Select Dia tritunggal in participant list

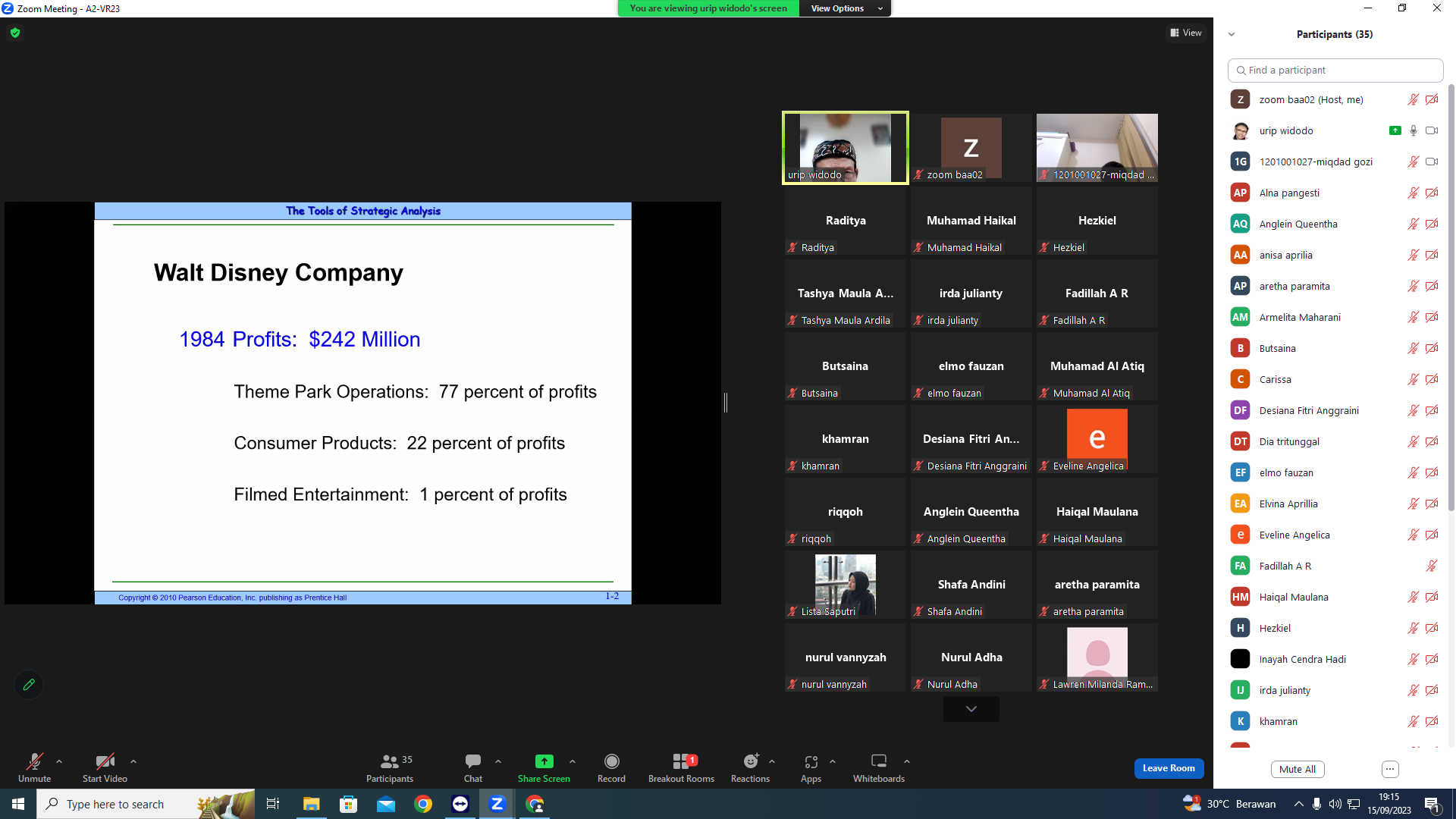click(x=1335, y=441)
